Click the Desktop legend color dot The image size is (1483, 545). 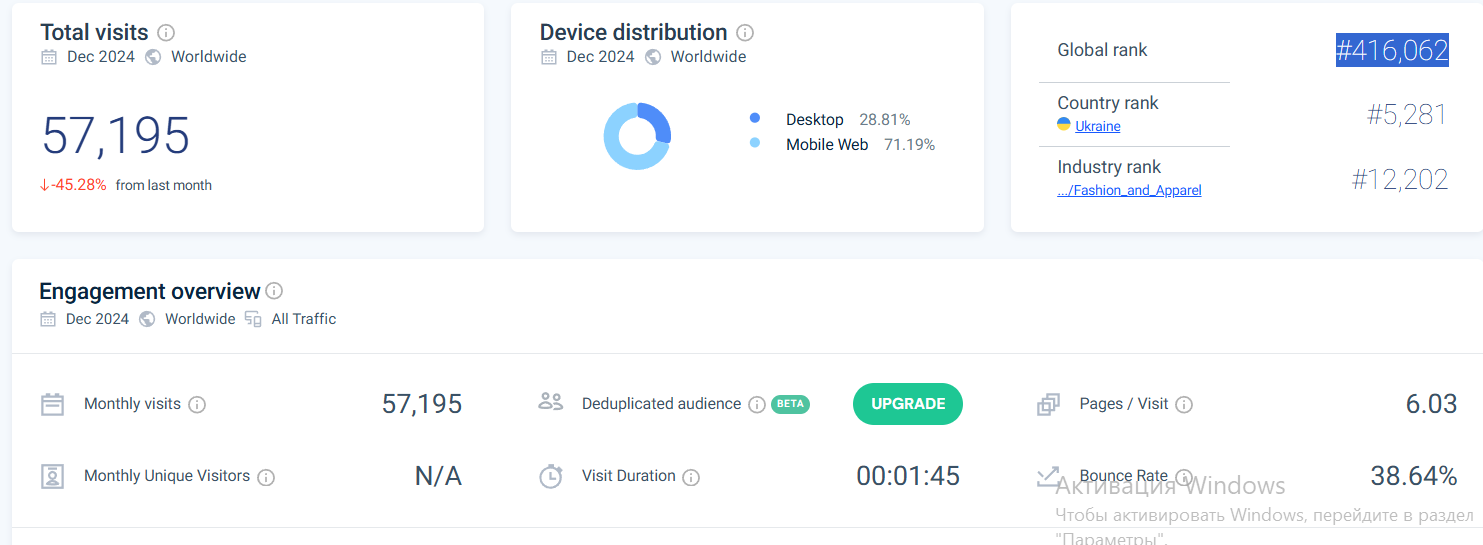tap(755, 118)
